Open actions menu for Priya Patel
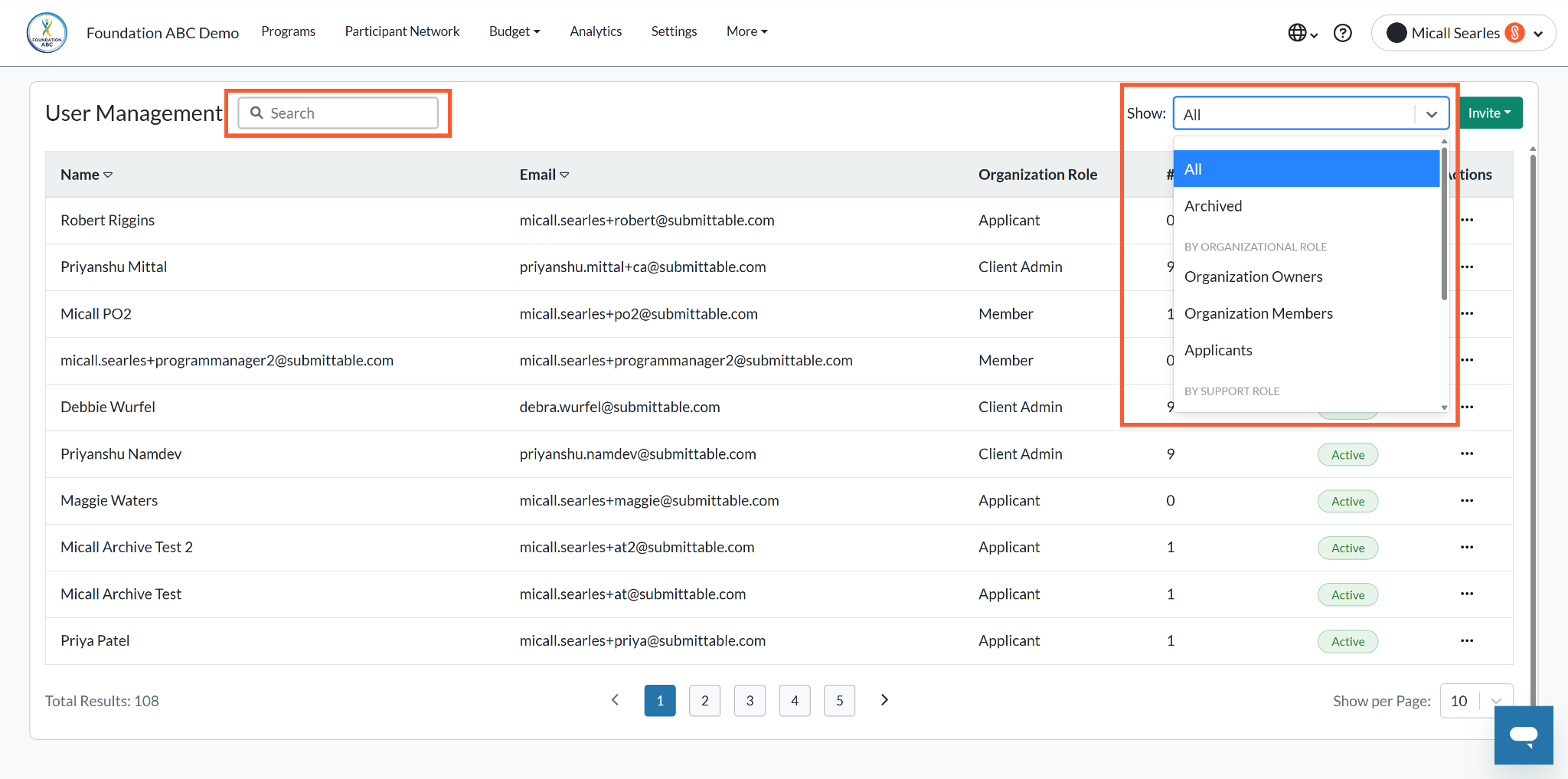This screenshot has height=779, width=1568. point(1466,640)
